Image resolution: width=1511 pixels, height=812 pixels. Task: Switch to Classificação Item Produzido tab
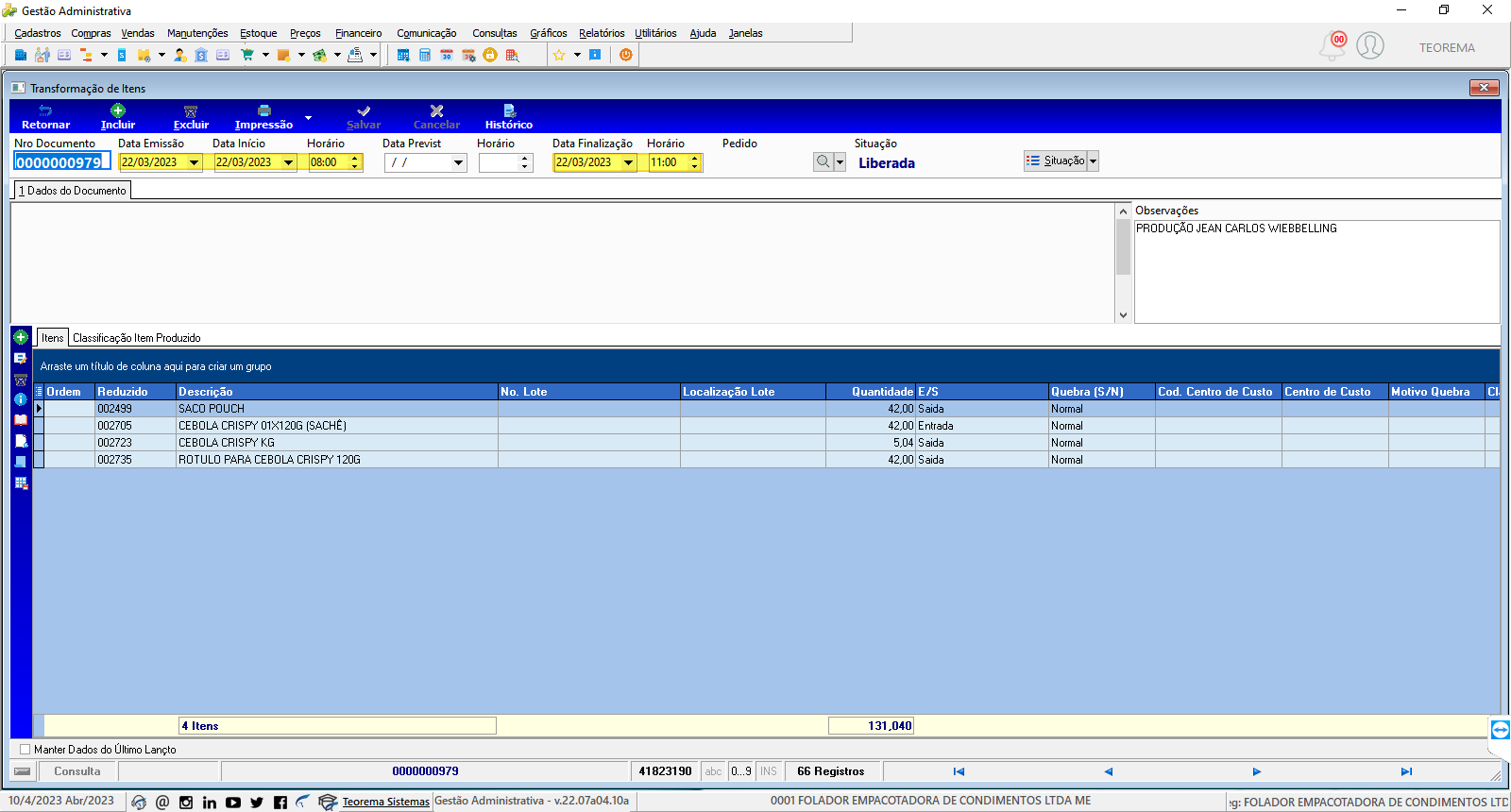(137, 338)
